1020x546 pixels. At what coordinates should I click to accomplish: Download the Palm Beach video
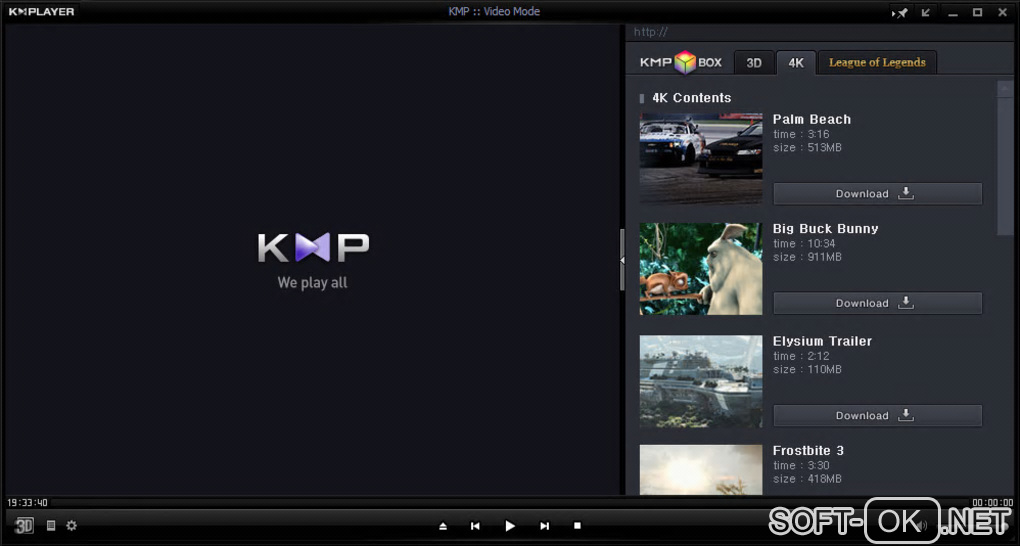(x=877, y=193)
